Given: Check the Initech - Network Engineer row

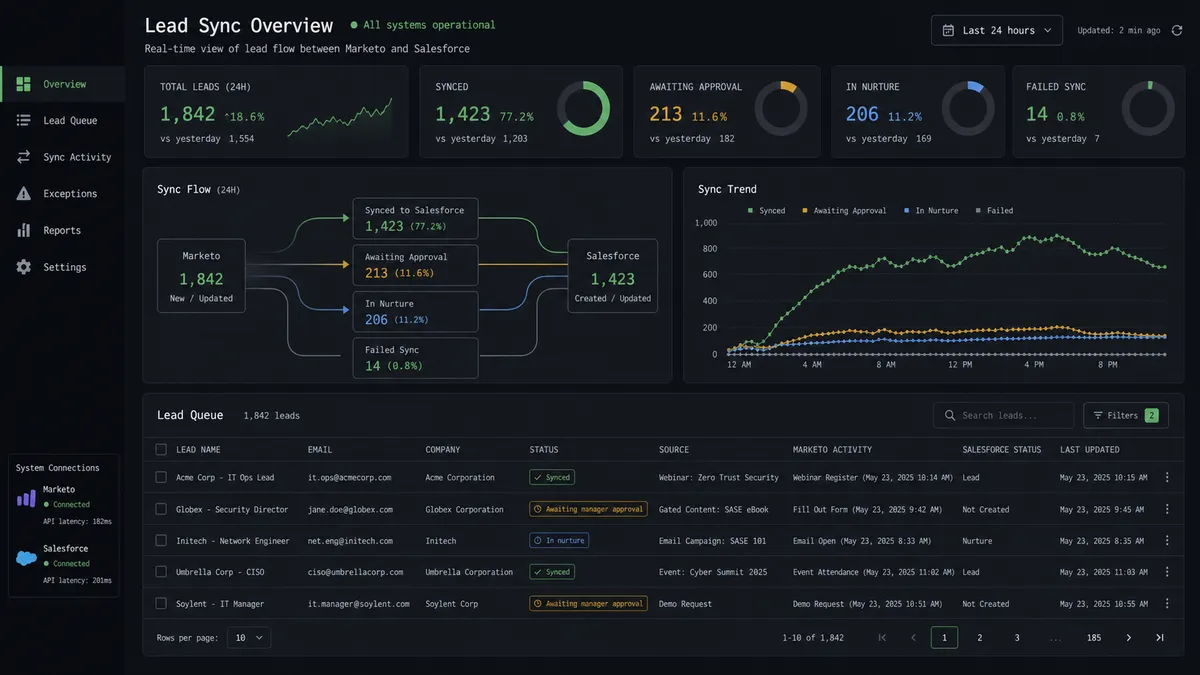Looking at the screenshot, I should pyautogui.click(x=161, y=541).
